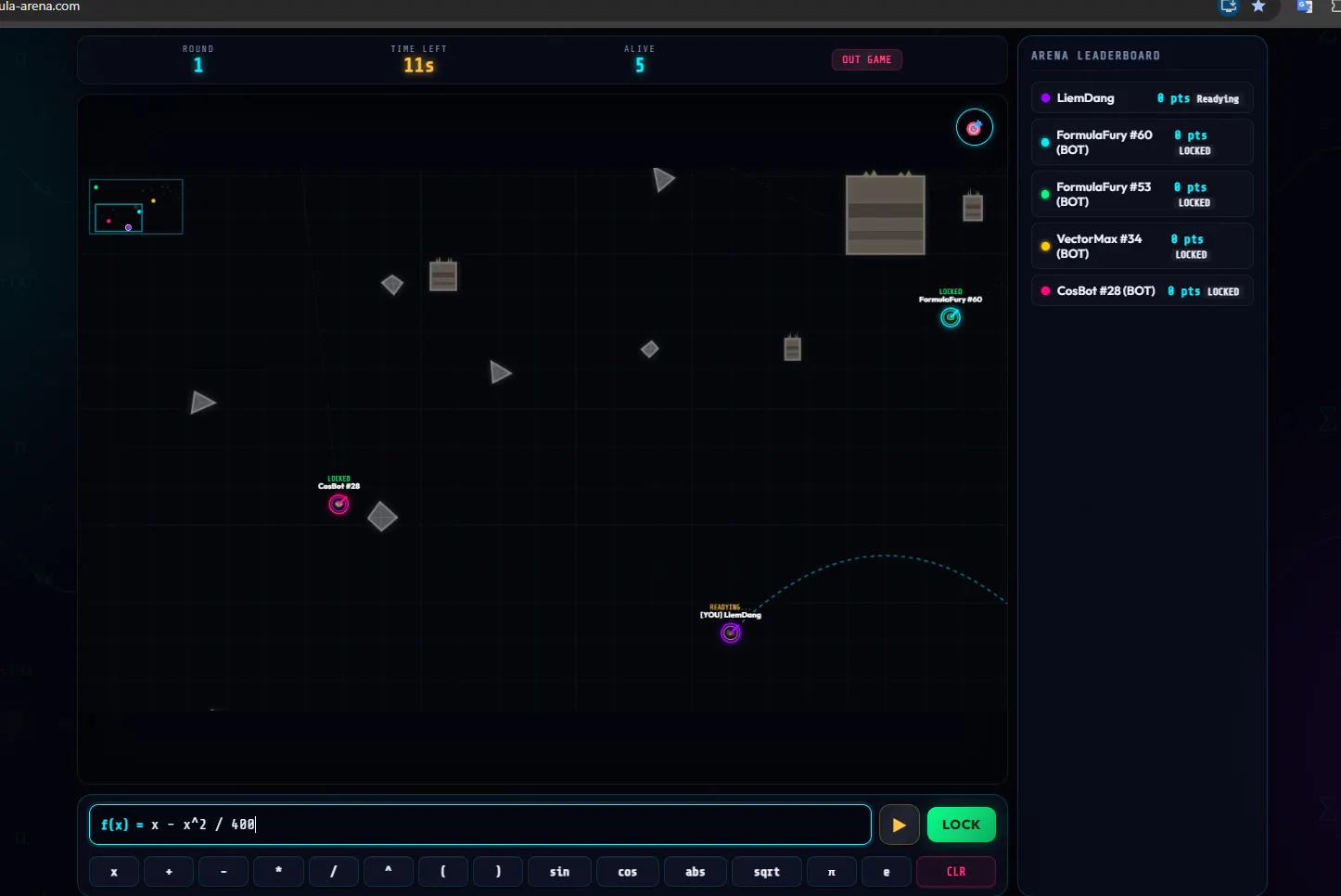Image resolution: width=1341 pixels, height=896 pixels.
Task: Select CosBot #28 pink avatar in arena
Action: 338,504
